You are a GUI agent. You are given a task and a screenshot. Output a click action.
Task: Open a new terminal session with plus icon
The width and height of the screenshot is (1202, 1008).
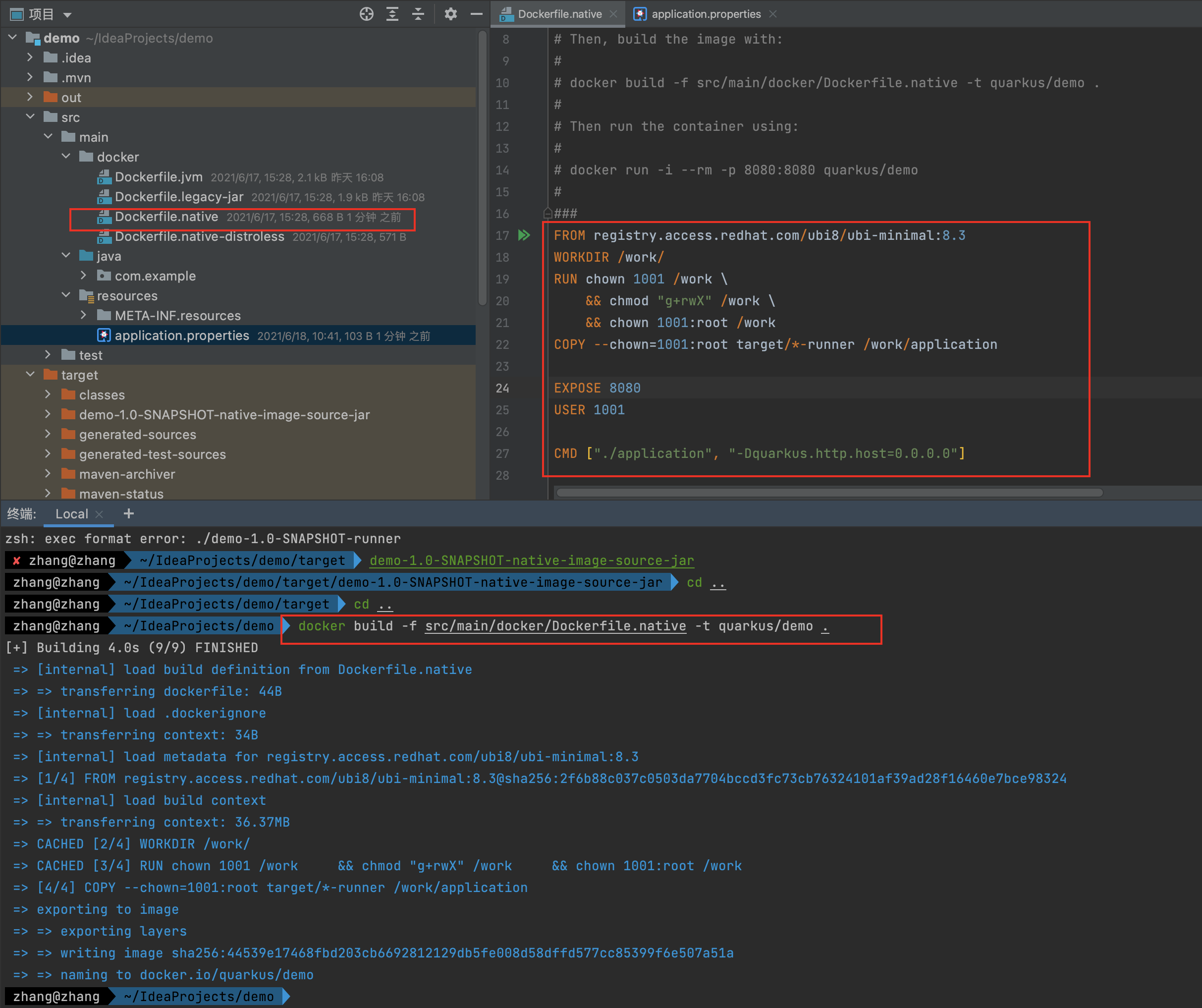click(x=128, y=513)
